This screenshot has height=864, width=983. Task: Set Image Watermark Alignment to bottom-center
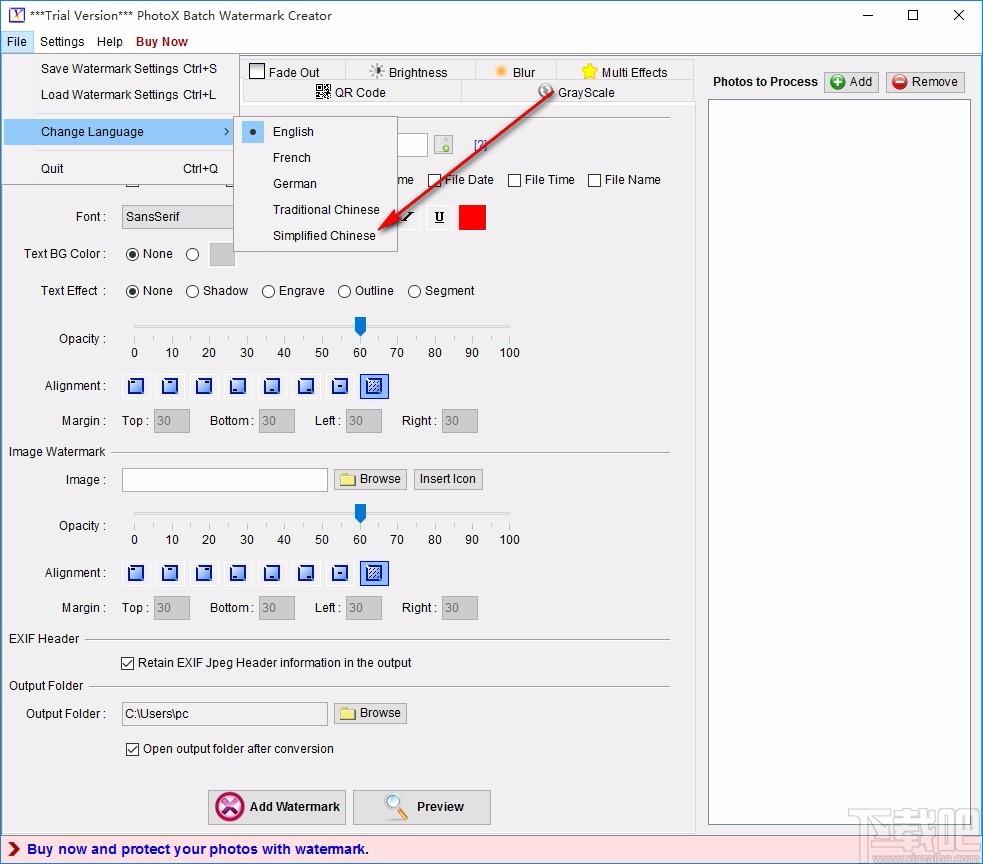[271, 573]
